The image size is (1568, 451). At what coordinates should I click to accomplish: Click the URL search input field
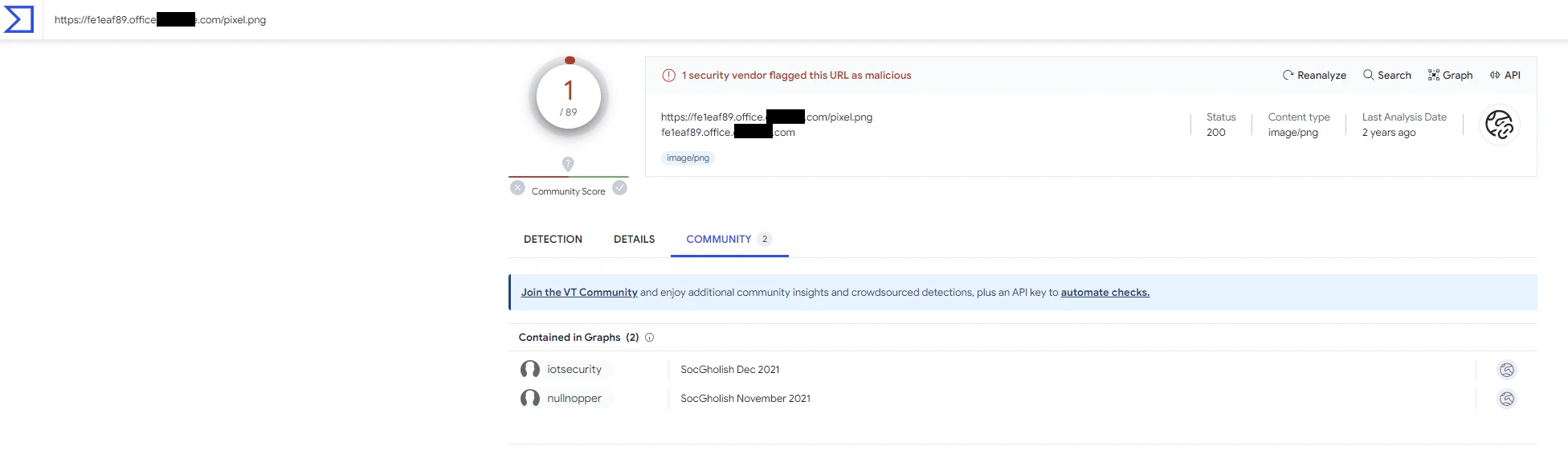point(803,19)
